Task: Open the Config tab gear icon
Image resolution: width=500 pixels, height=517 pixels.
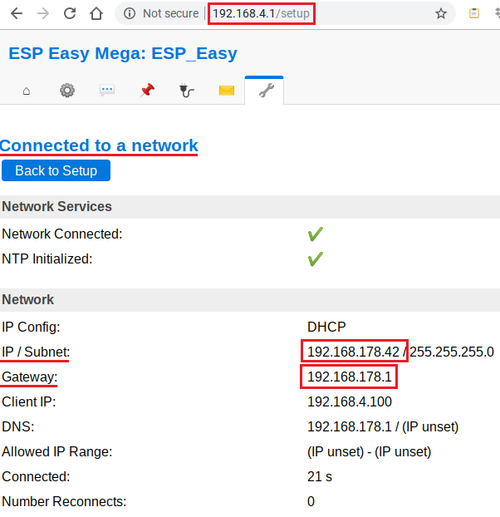Action: pos(67,90)
